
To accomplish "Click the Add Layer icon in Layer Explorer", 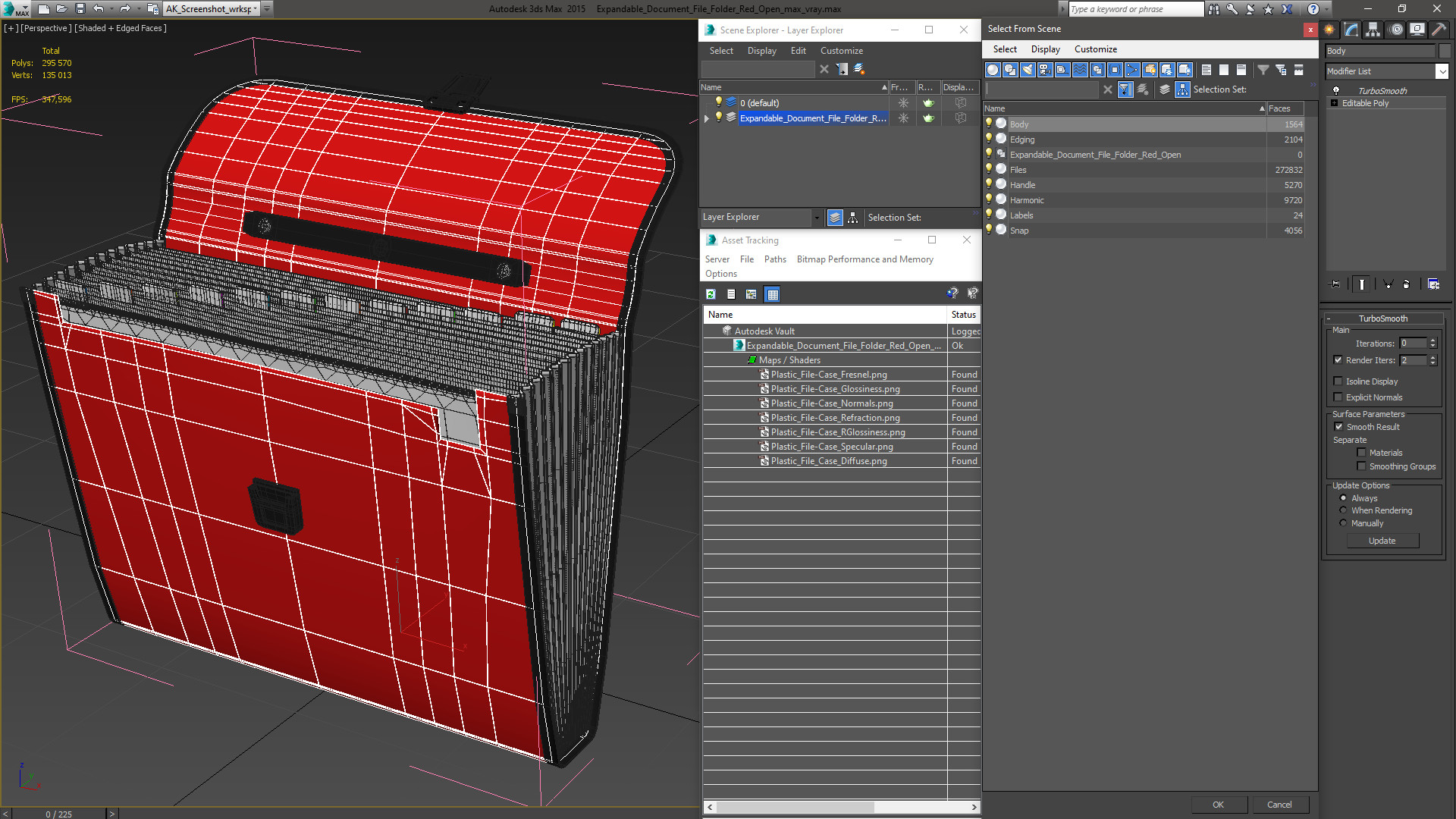I will tap(859, 69).
